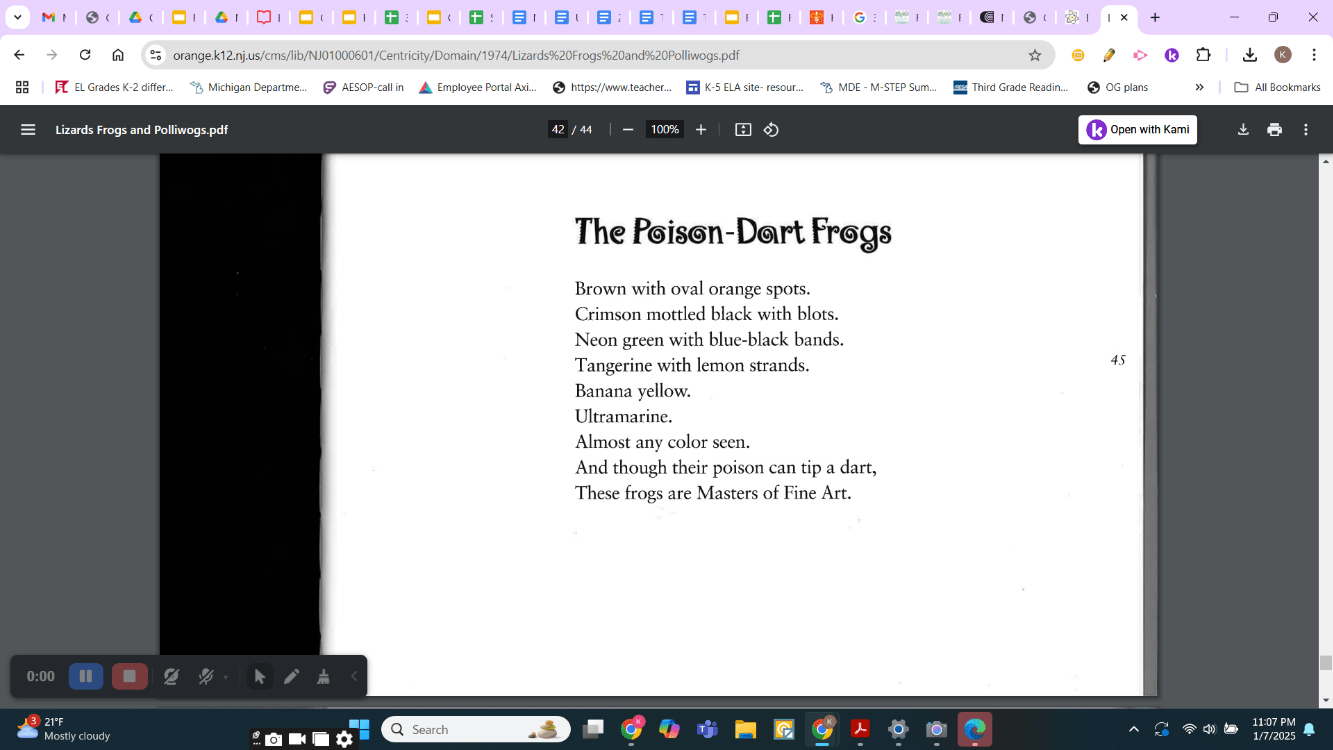This screenshot has height=750, width=1333.
Task: Open the Windows Start menu
Action: 359,729
